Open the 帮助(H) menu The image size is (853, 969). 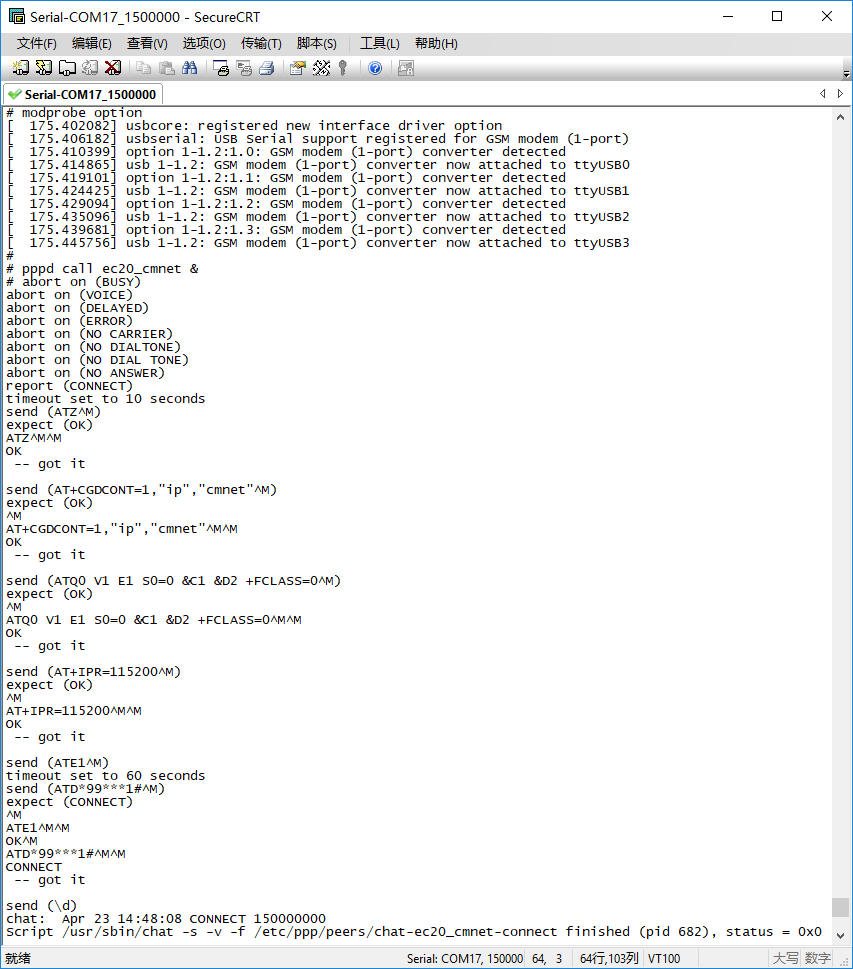point(436,43)
